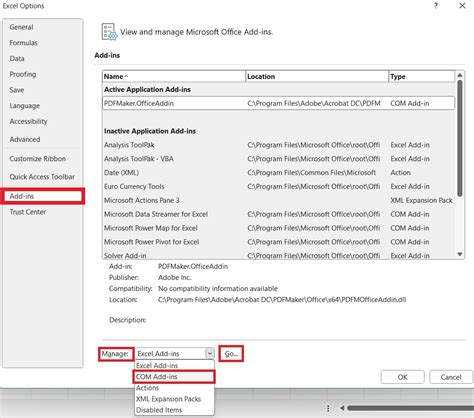
Task: Choose Actions from the Manage list
Action: click(174, 388)
